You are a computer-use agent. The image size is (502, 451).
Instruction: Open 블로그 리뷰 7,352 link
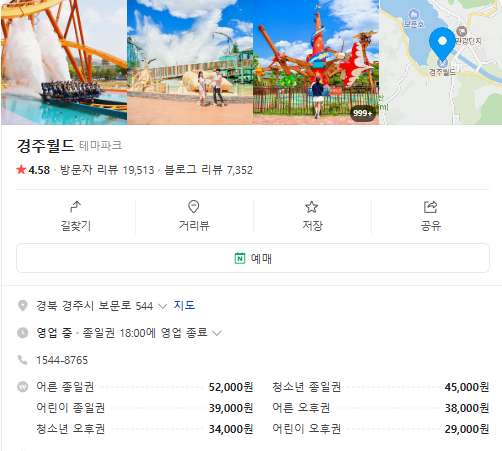click(x=208, y=170)
